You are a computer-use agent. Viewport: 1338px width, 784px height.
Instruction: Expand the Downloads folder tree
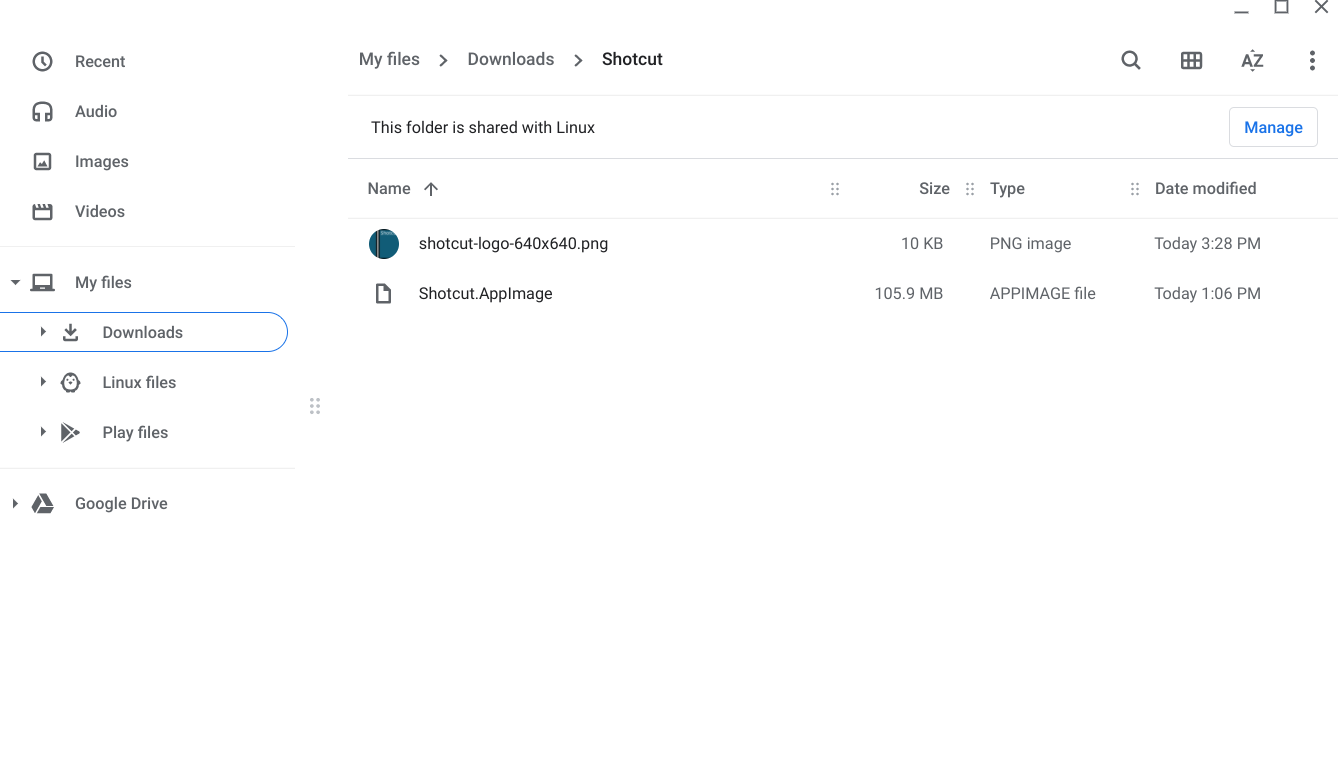click(x=43, y=332)
